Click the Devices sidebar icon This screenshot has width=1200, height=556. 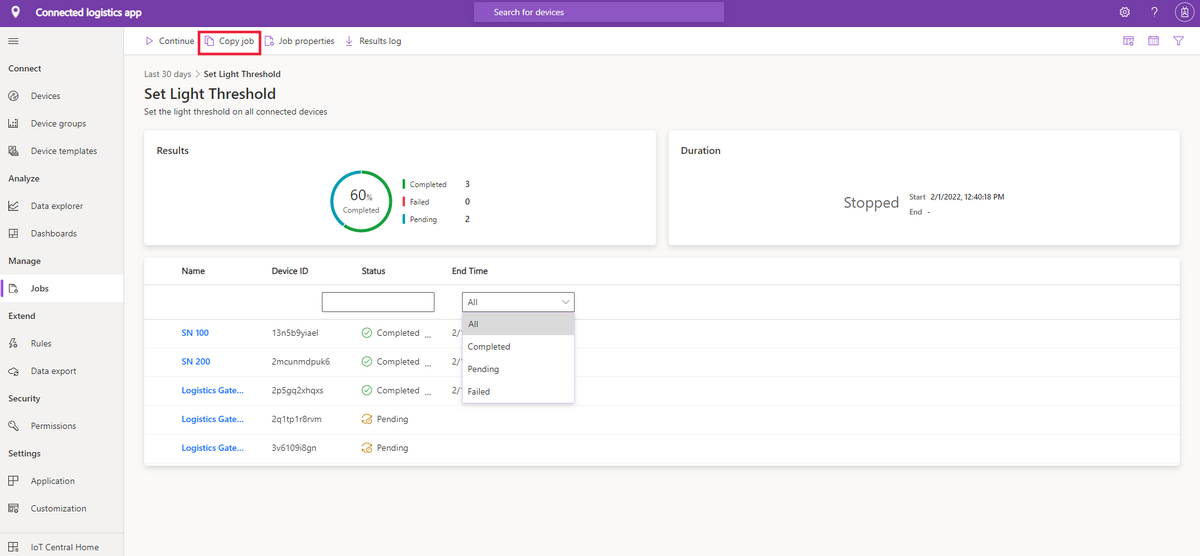[14, 96]
